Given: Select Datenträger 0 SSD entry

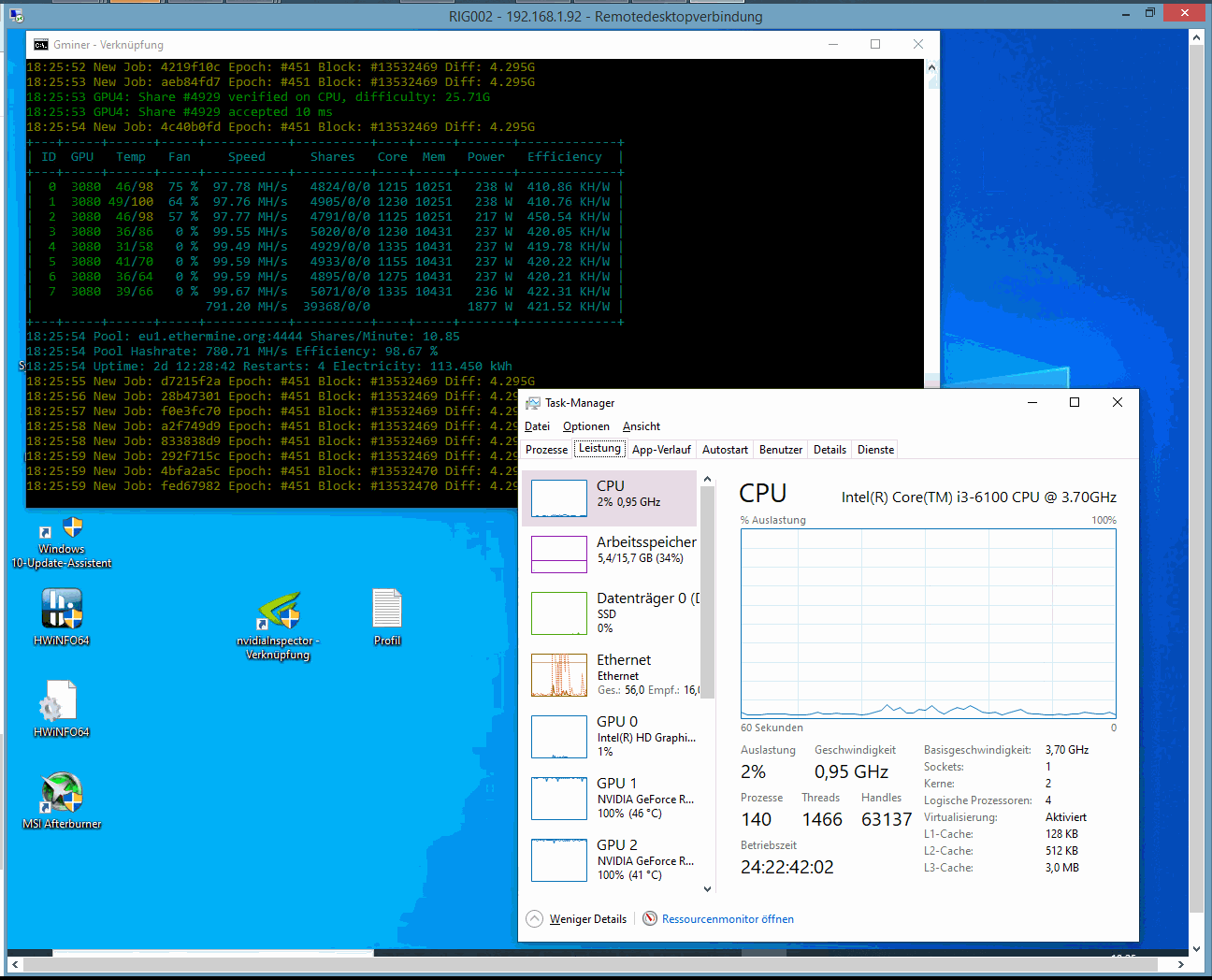Looking at the screenshot, I should coord(611,612).
